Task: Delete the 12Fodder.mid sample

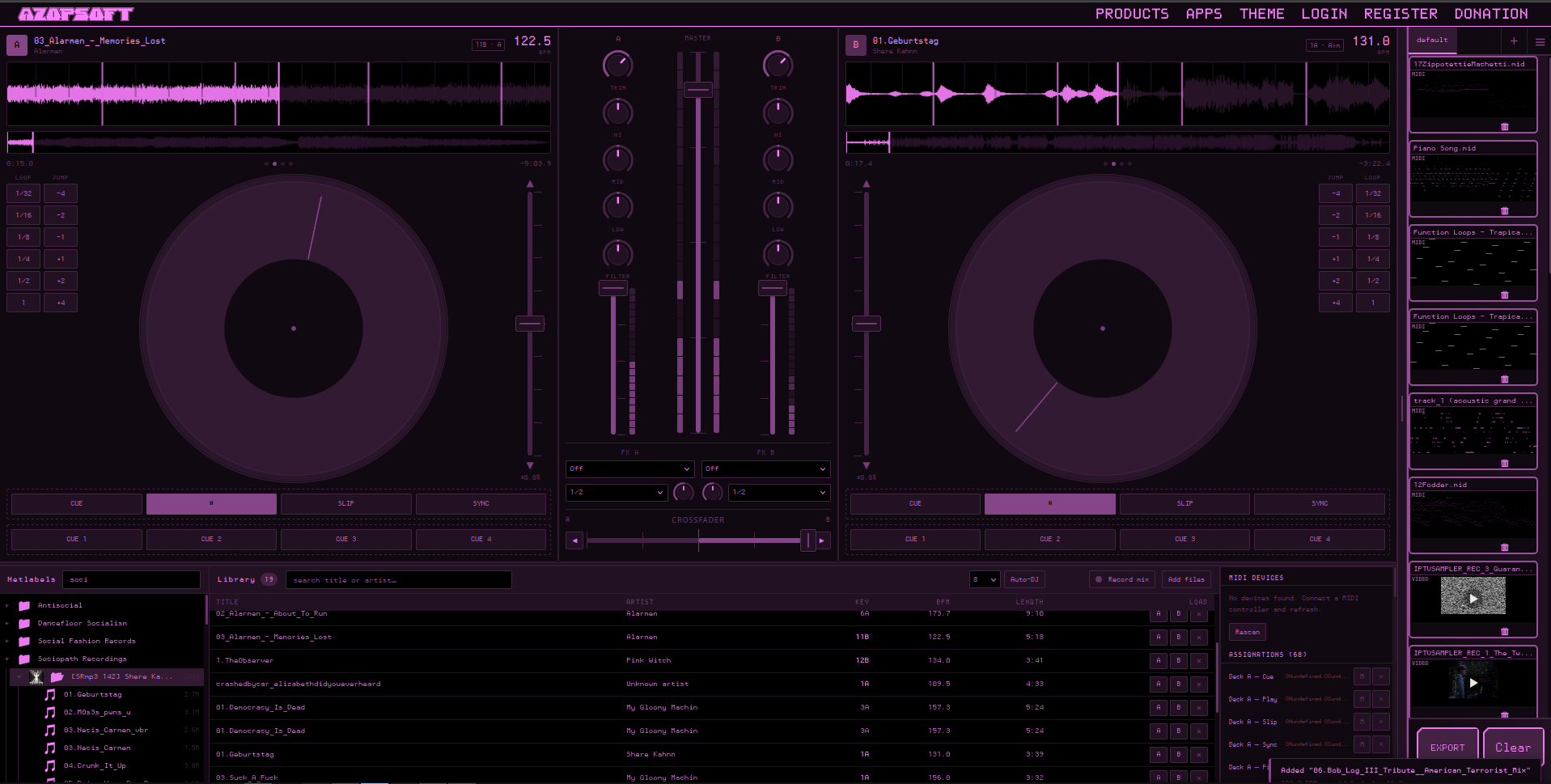Action: [1505, 548]
